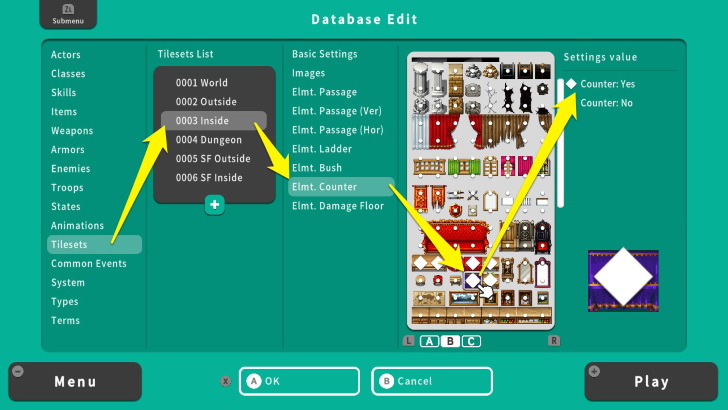
Task: Select the white marble pillar tile
Action: click(421, 79)
